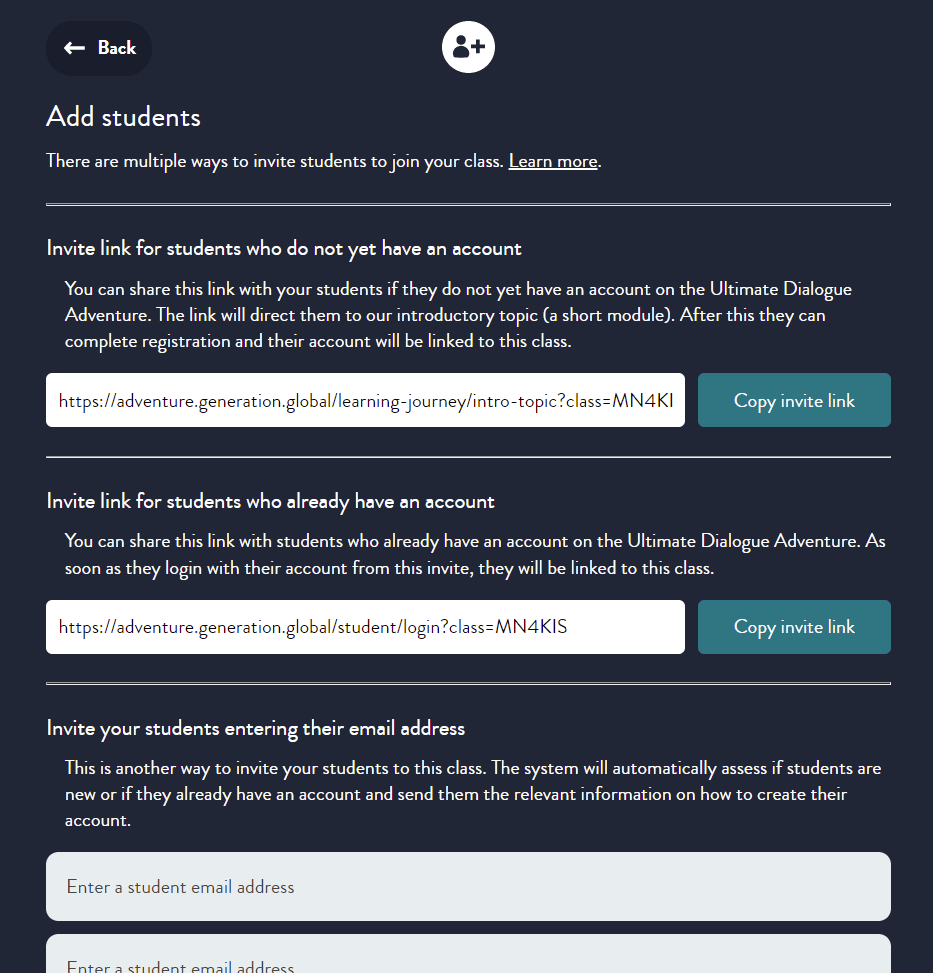Click the add-student person icon at page top
933x973 pixels.
coord(468,47)
